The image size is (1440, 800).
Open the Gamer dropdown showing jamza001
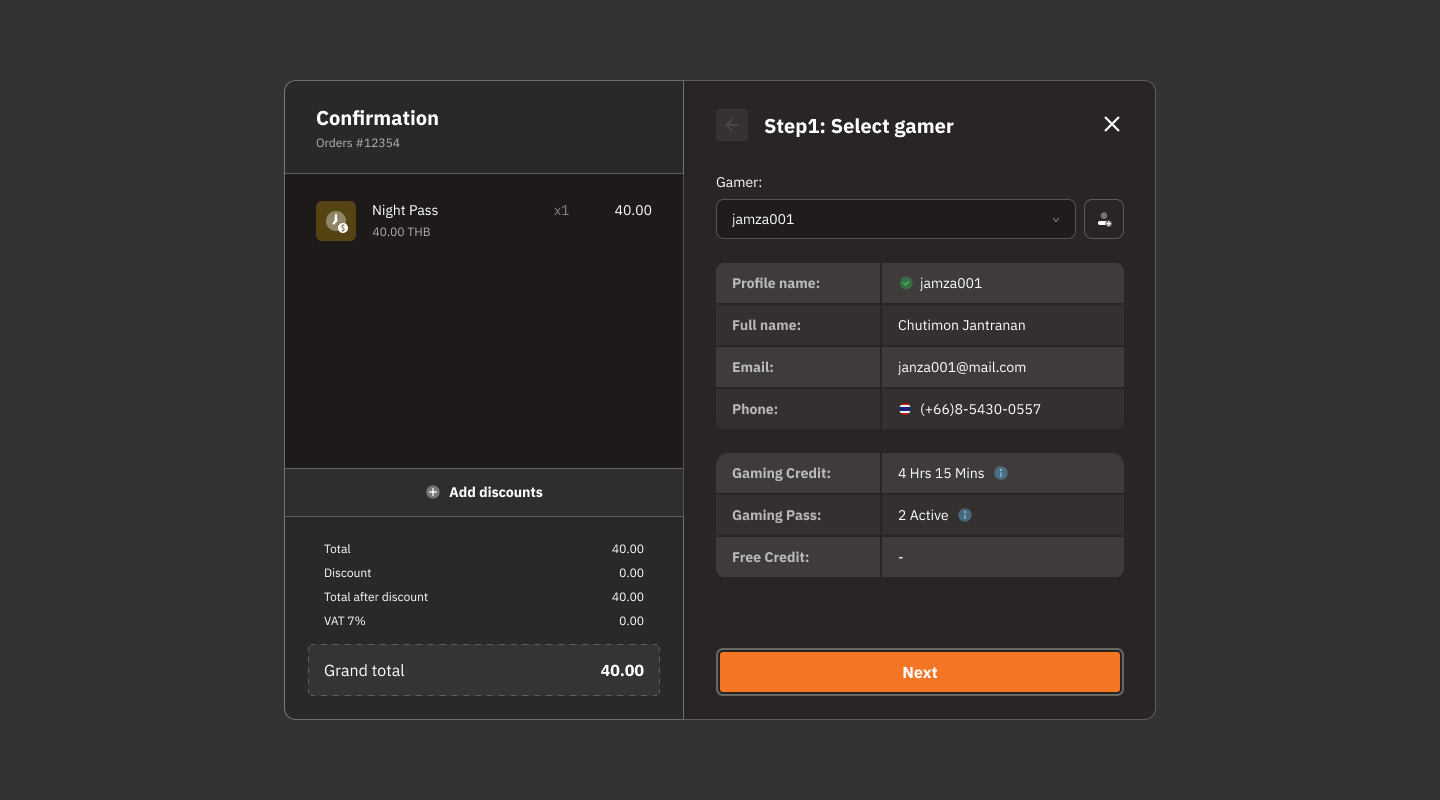coord(895,219)
